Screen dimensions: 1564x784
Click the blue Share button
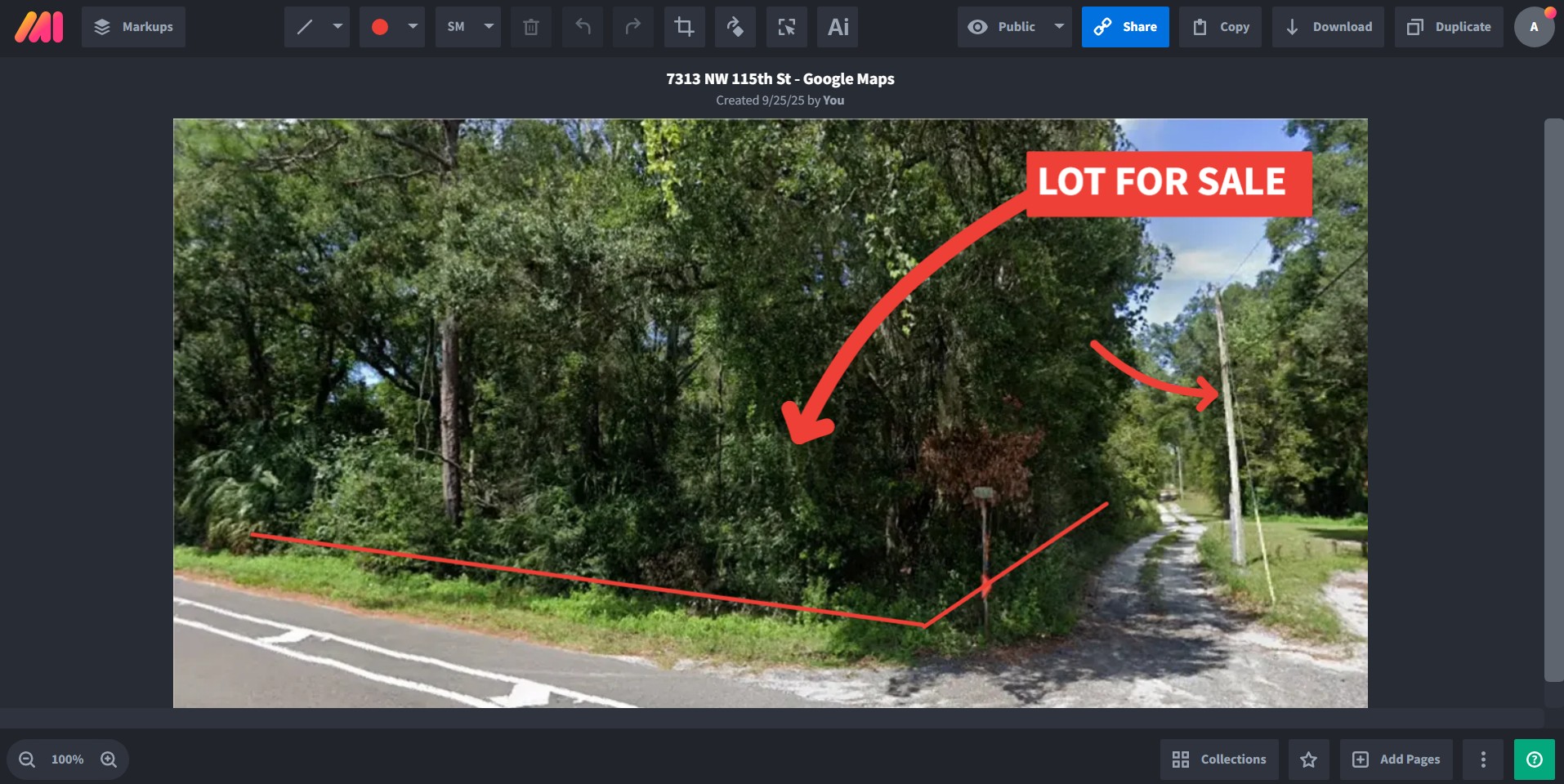(x=1125, y=27)
